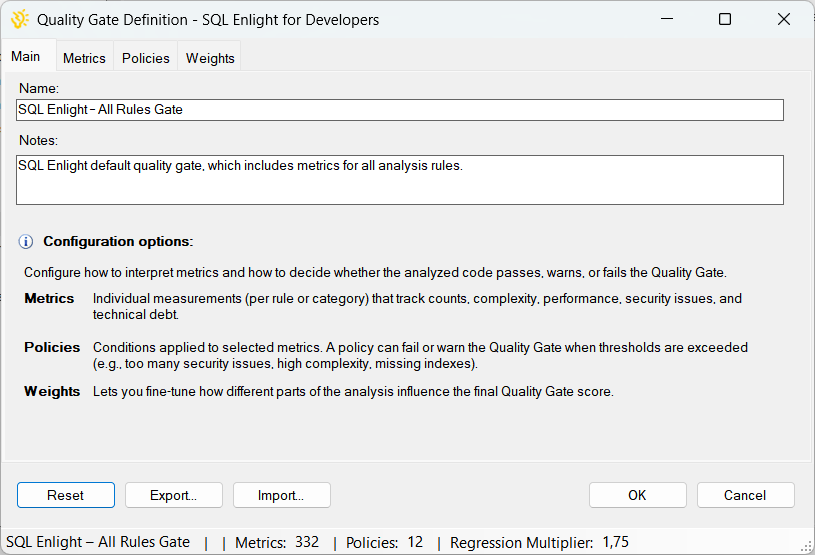Close the Quality Gate Definition dialog
The image size is (815, 555).
(x=784, y=19)
